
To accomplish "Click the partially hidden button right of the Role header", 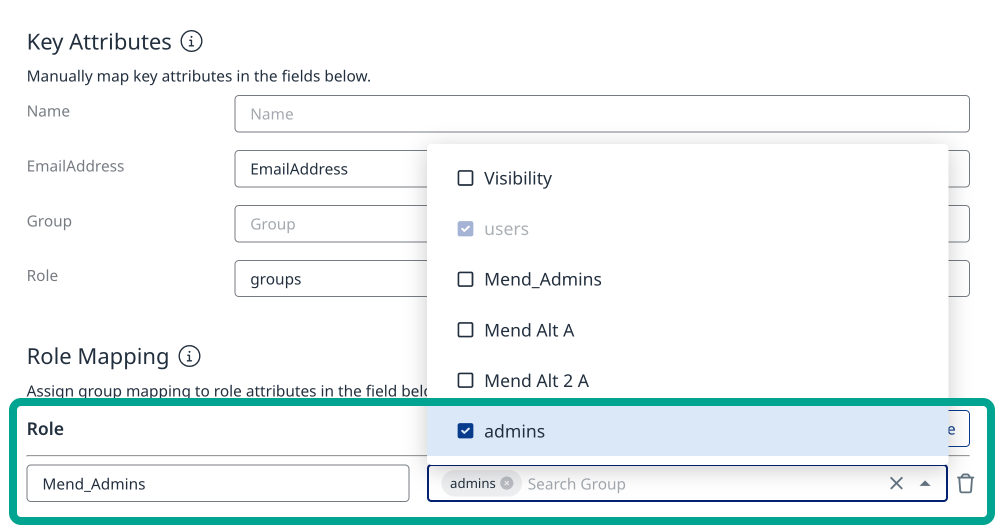I will (x=958, y=429).
